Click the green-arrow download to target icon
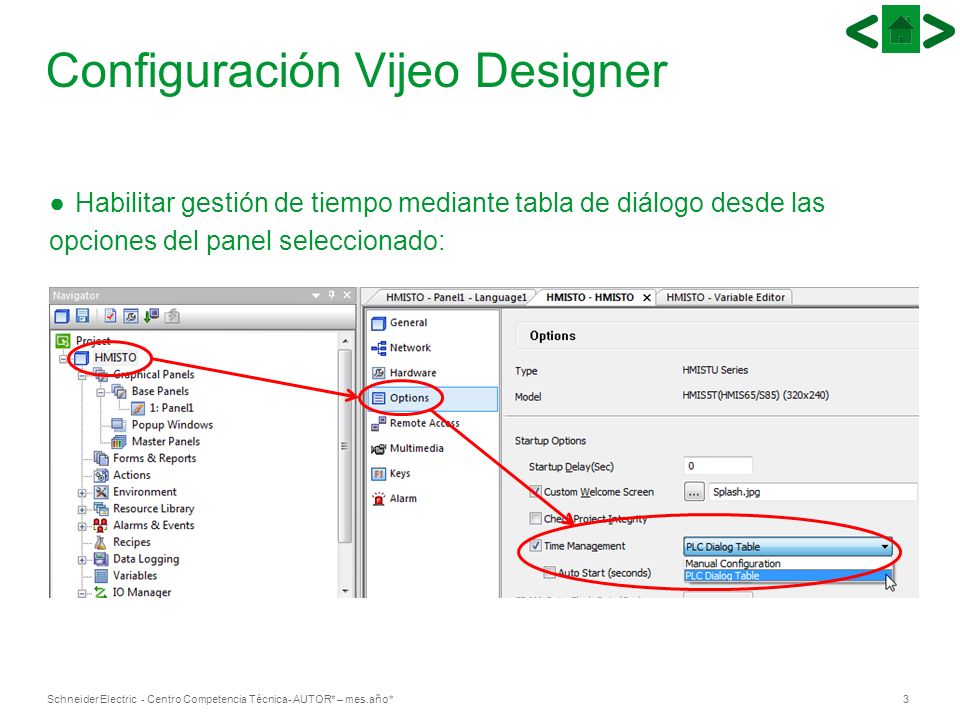 pos(151,316)
